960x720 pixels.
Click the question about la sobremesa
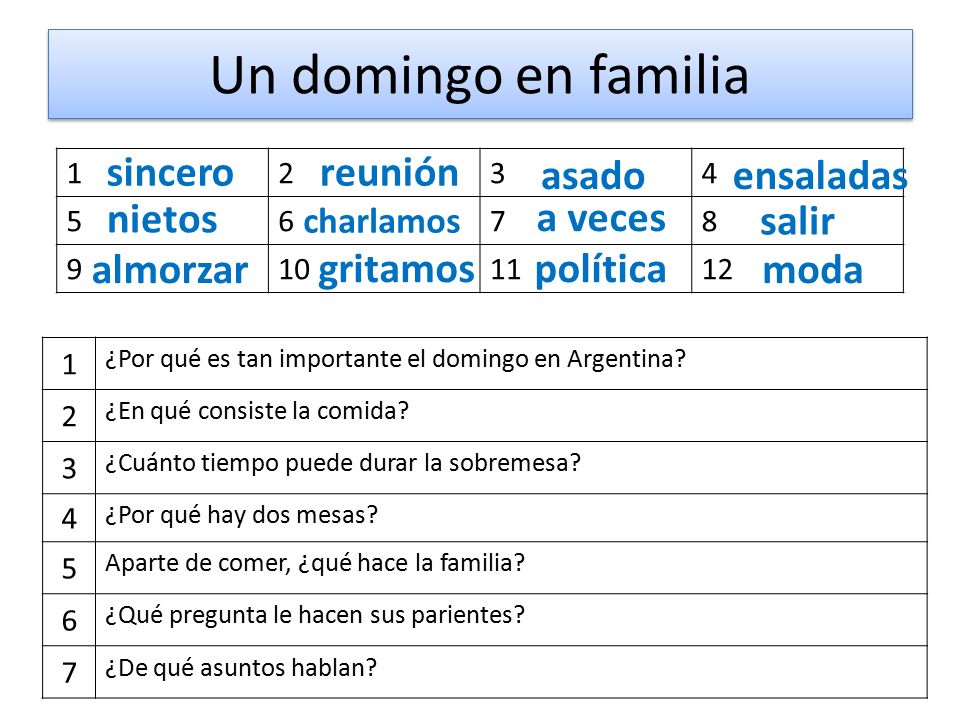tap(343, 463)
